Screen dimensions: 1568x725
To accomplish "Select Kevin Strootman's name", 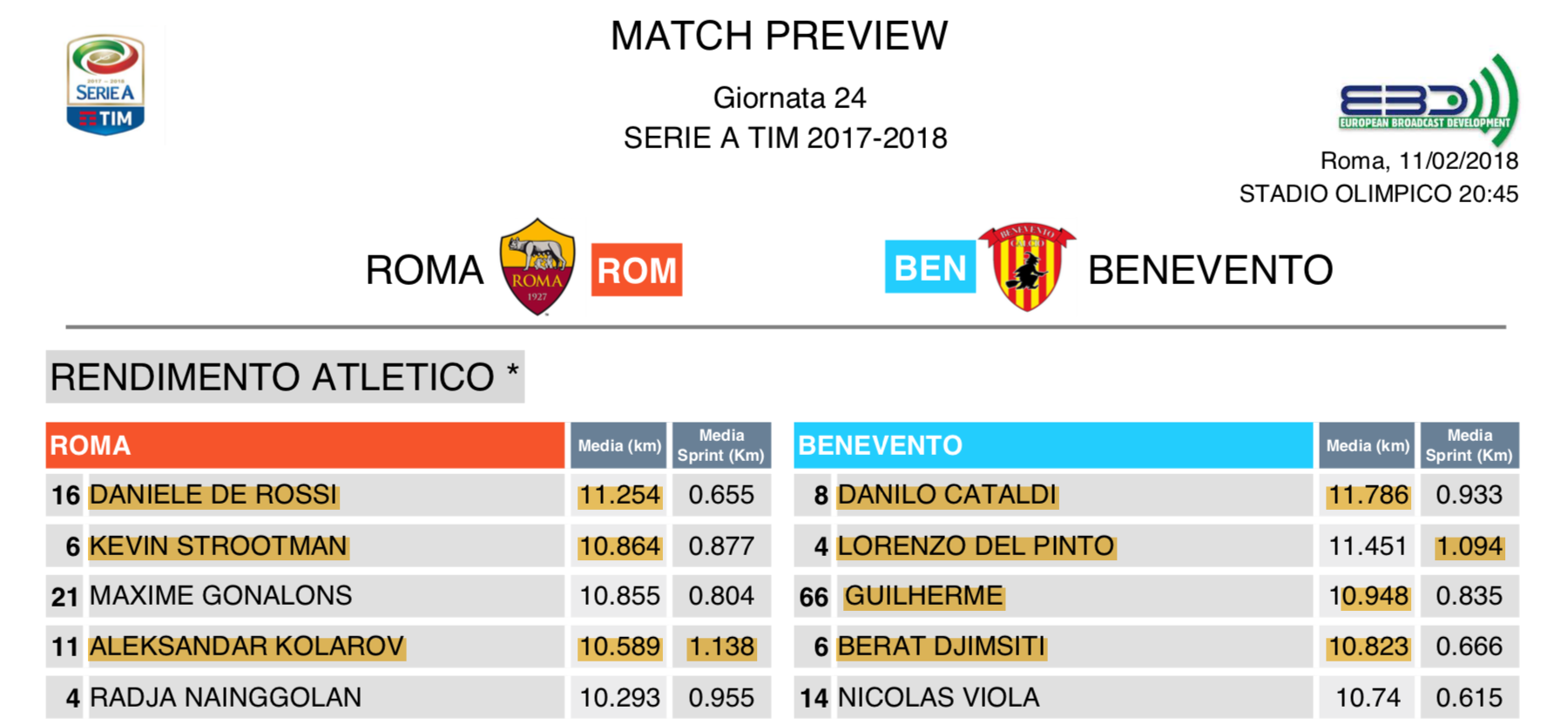I will pyautogui.click(x=219, y=546).
